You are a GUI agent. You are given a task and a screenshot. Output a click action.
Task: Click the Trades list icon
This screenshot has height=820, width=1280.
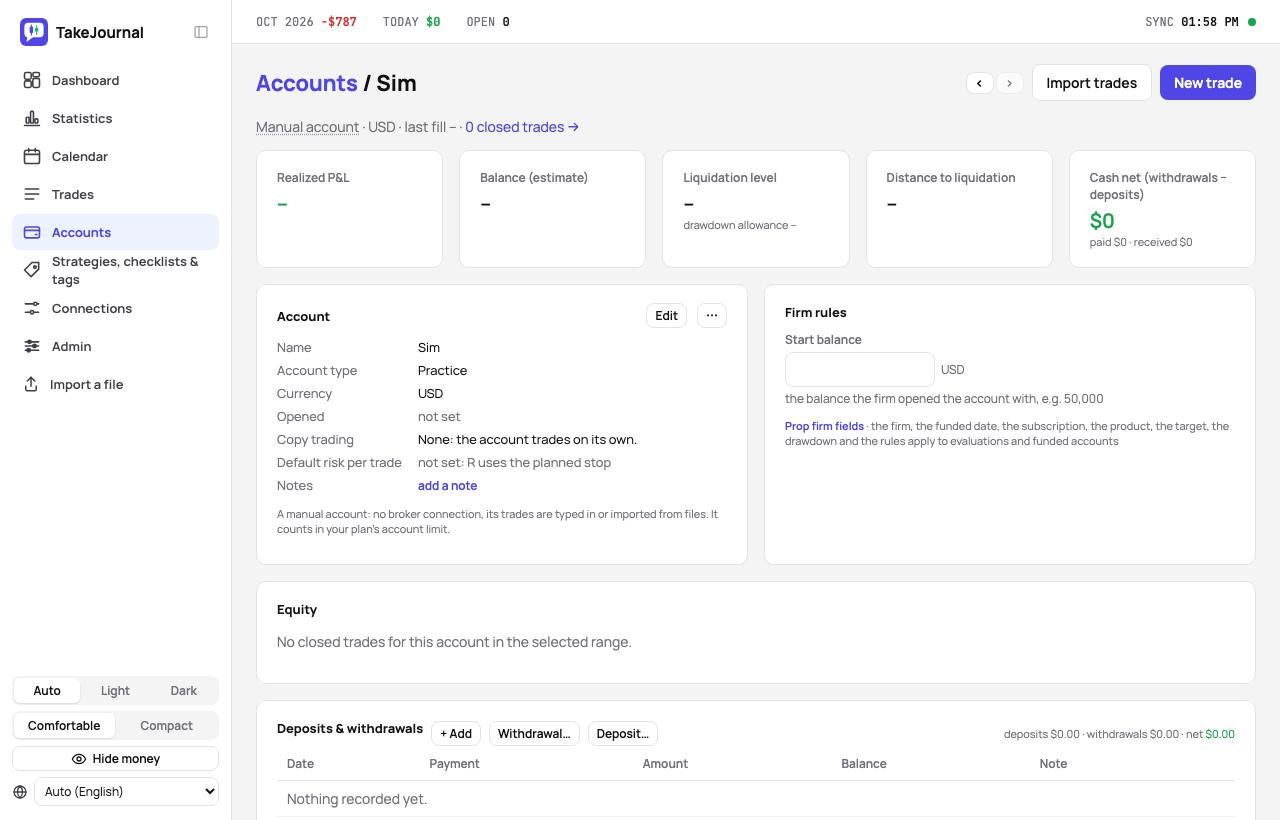coord(32,194)
